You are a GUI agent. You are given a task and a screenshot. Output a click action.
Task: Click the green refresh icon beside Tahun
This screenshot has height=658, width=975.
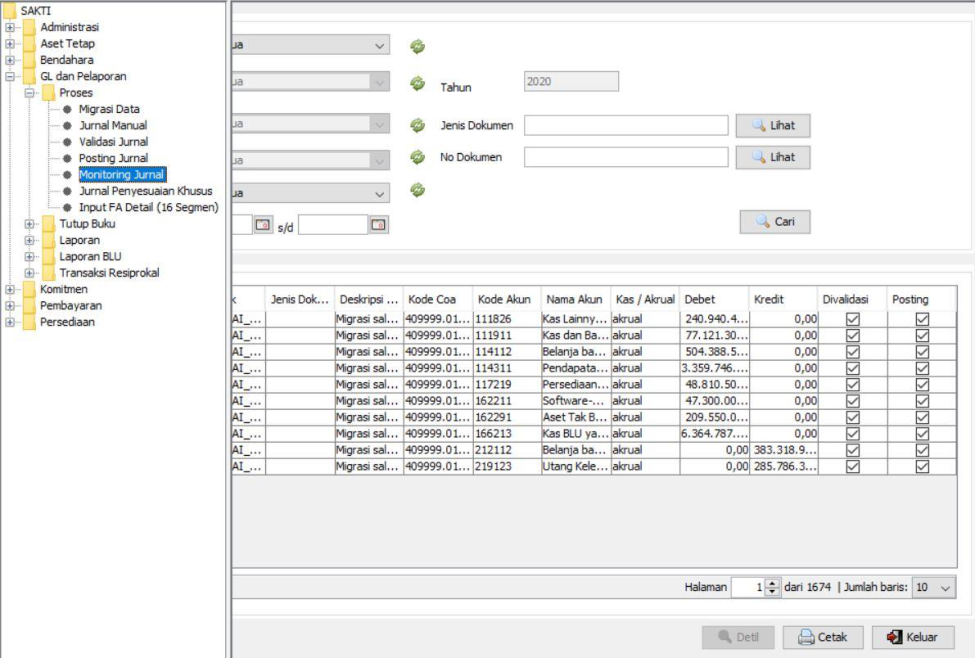417,83
